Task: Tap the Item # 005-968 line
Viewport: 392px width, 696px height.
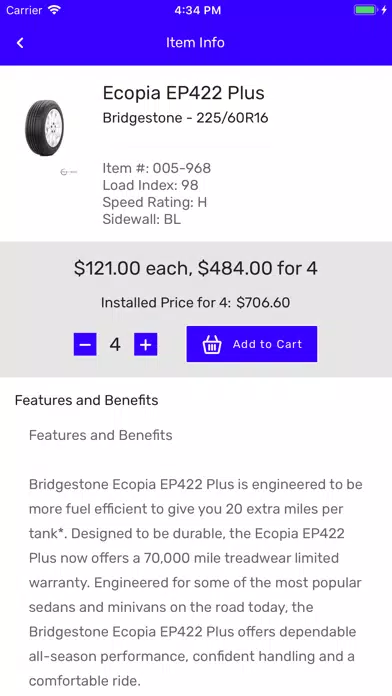Action: point(157,168)
